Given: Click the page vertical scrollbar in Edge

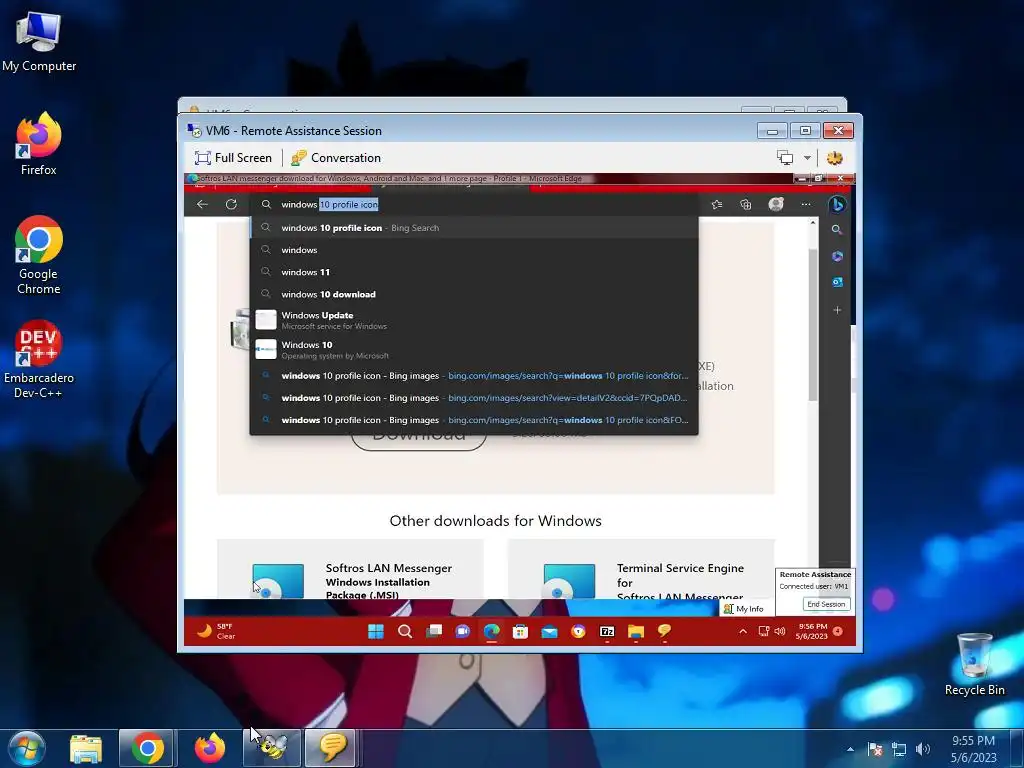Looking at the screenshot, I should (813, 325).
